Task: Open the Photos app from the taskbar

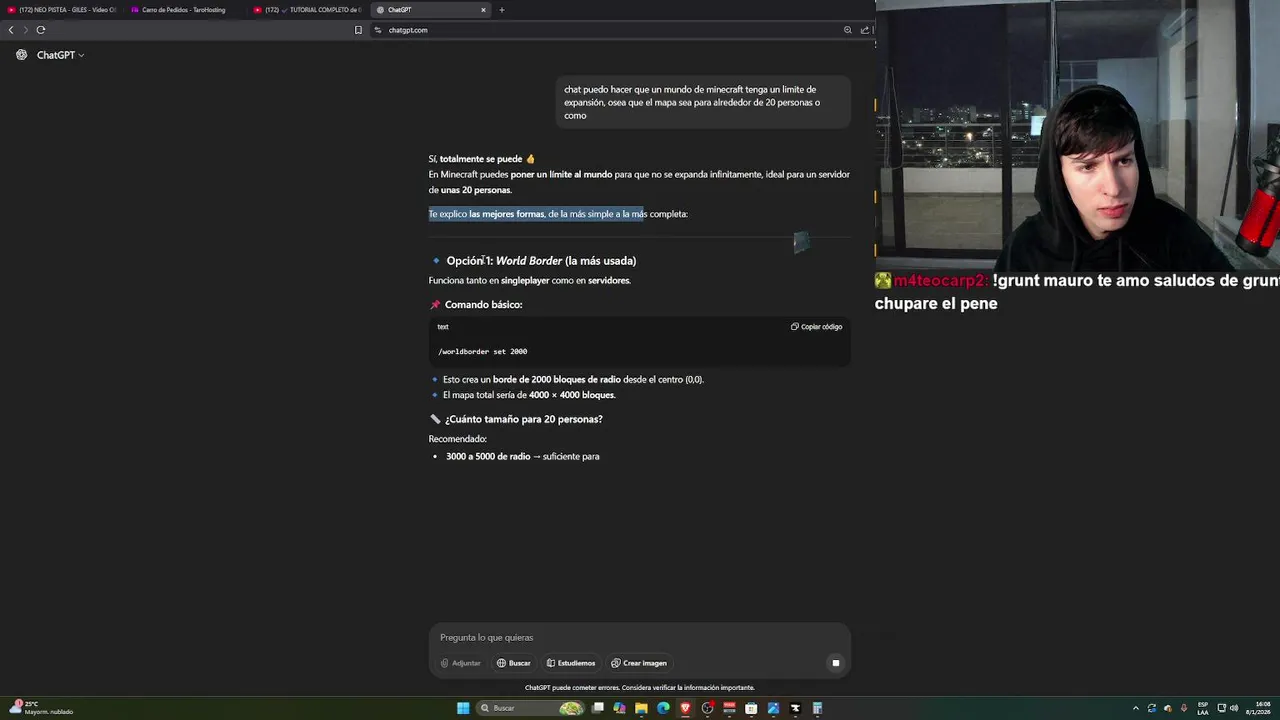Action: click(773, 708)
